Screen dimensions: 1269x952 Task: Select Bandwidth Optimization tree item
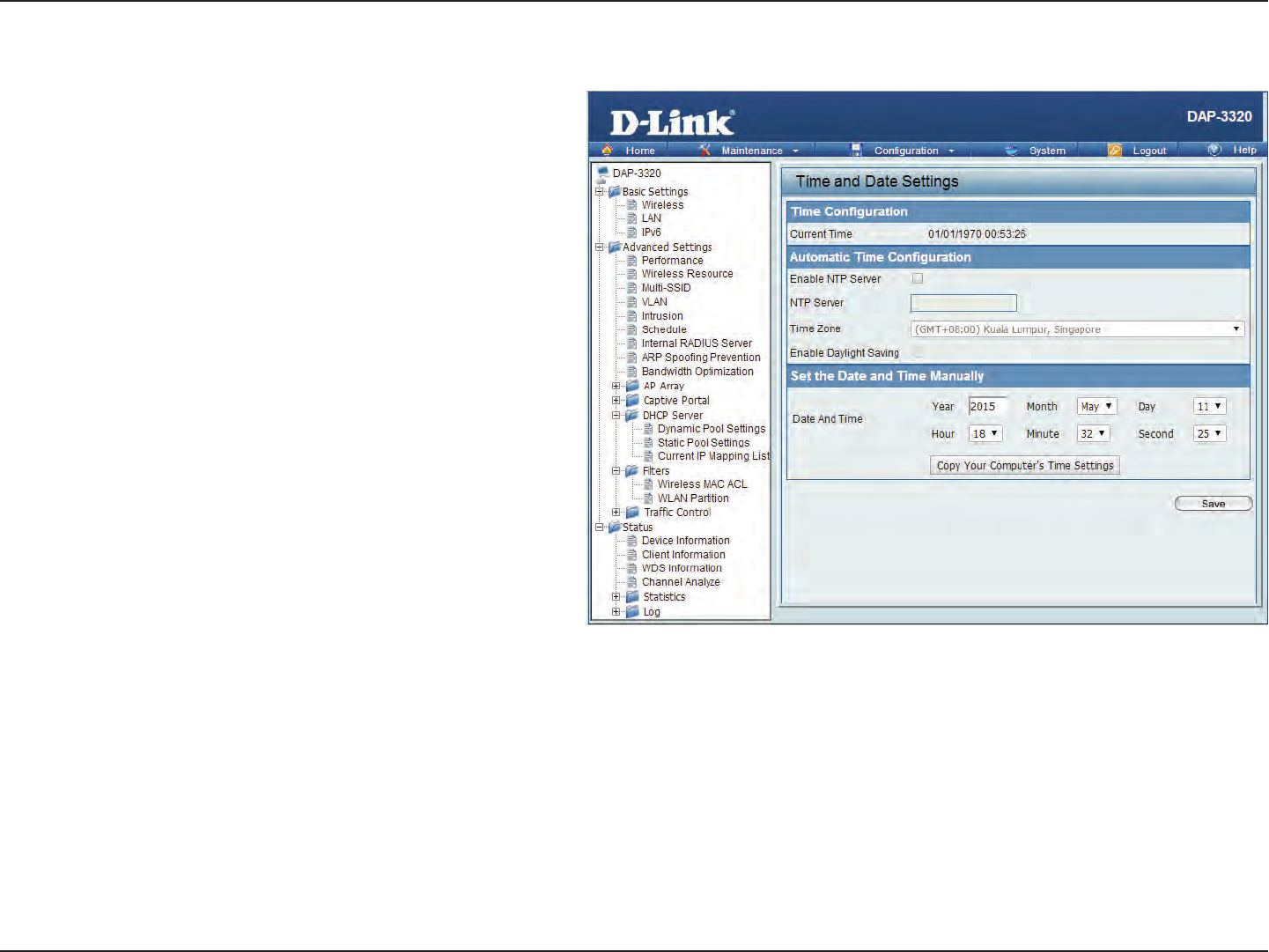(697, 372)
